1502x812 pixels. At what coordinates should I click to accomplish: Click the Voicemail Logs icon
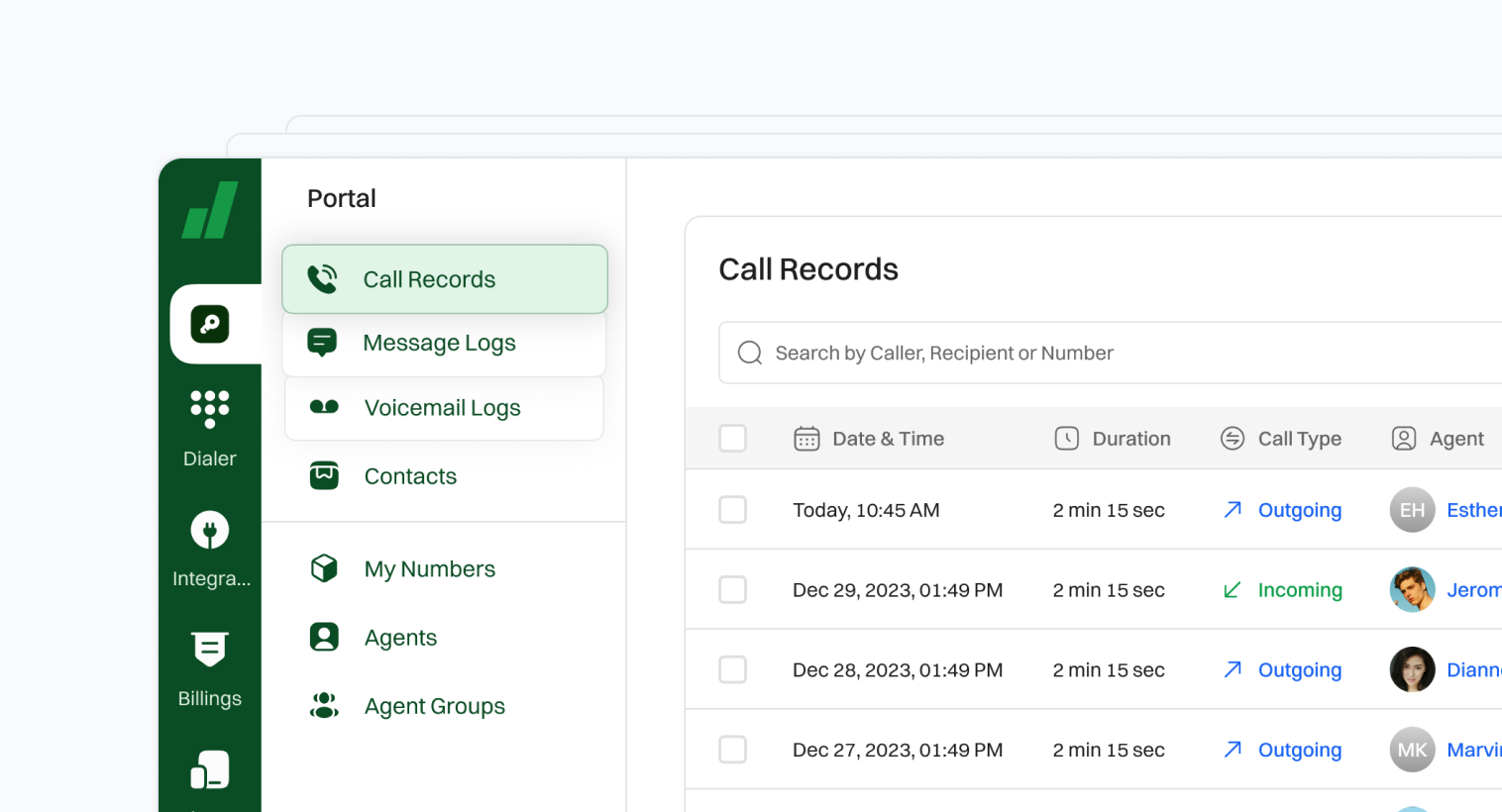(x=324, y=407)
